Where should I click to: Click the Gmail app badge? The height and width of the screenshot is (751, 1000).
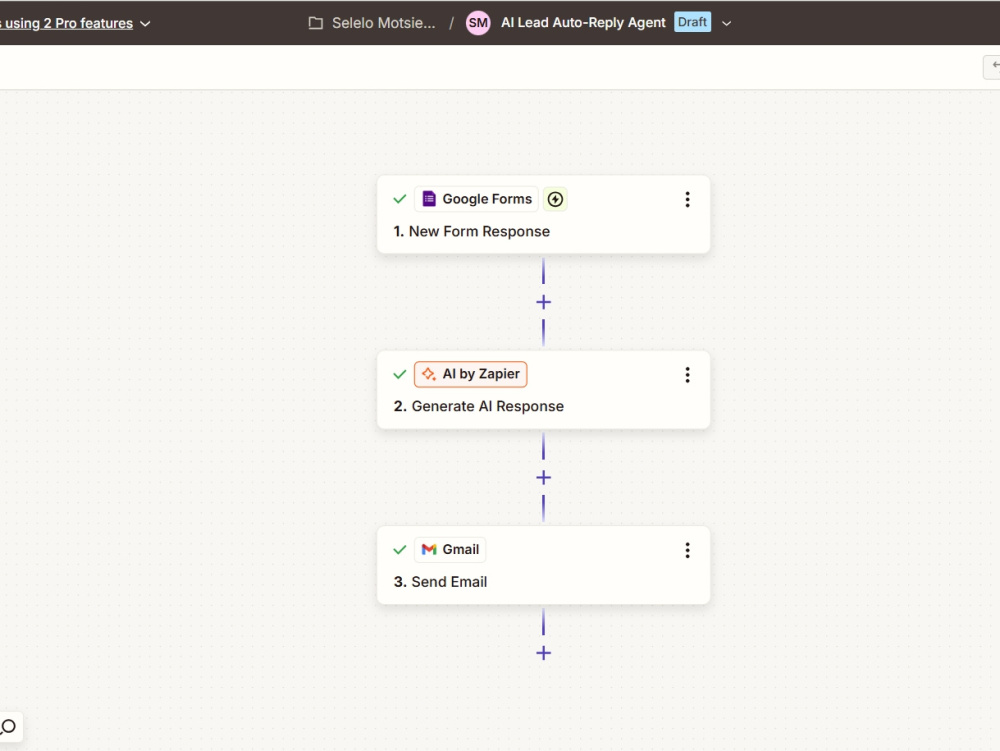[x=450, y=550]
